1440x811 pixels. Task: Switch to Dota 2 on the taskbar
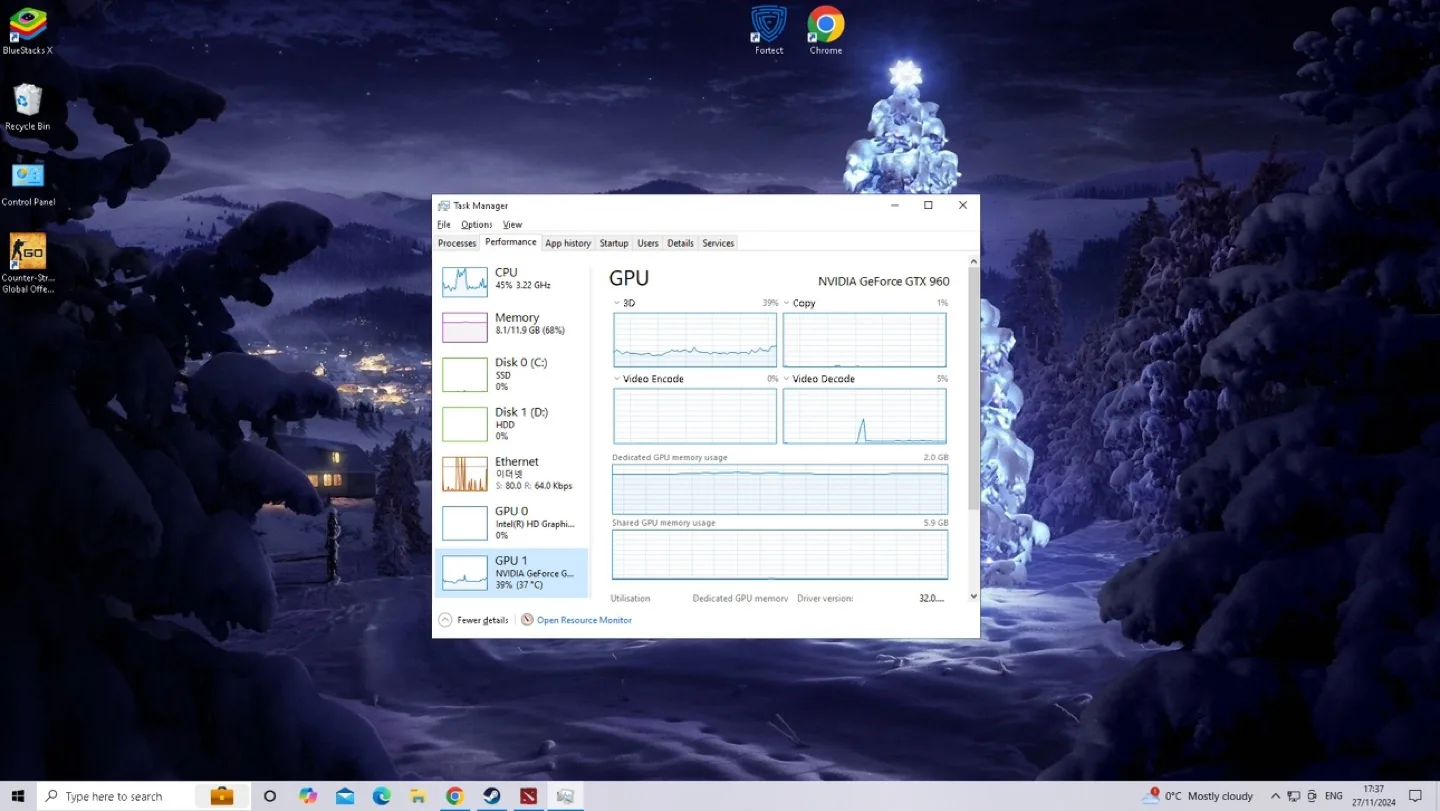[528, 796]
